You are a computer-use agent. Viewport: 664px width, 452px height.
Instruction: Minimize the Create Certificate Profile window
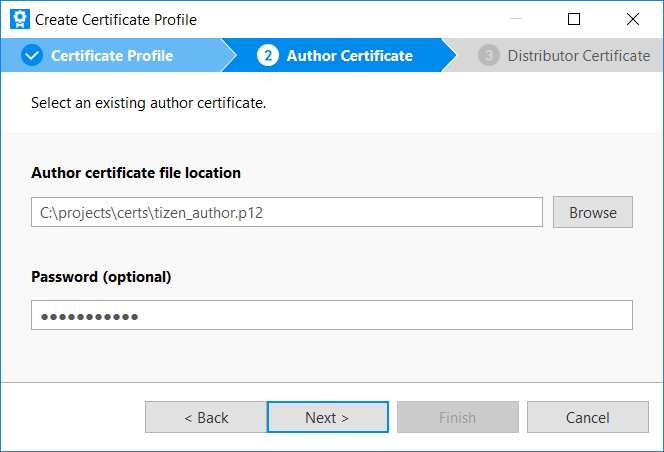point(515,19)
